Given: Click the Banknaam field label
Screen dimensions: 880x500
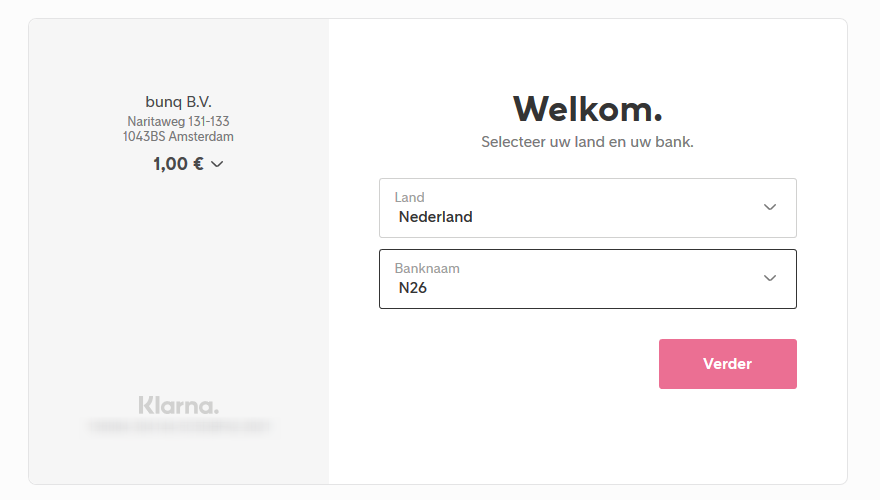Looking at the screenshot, I should click(x=427, y=269).
